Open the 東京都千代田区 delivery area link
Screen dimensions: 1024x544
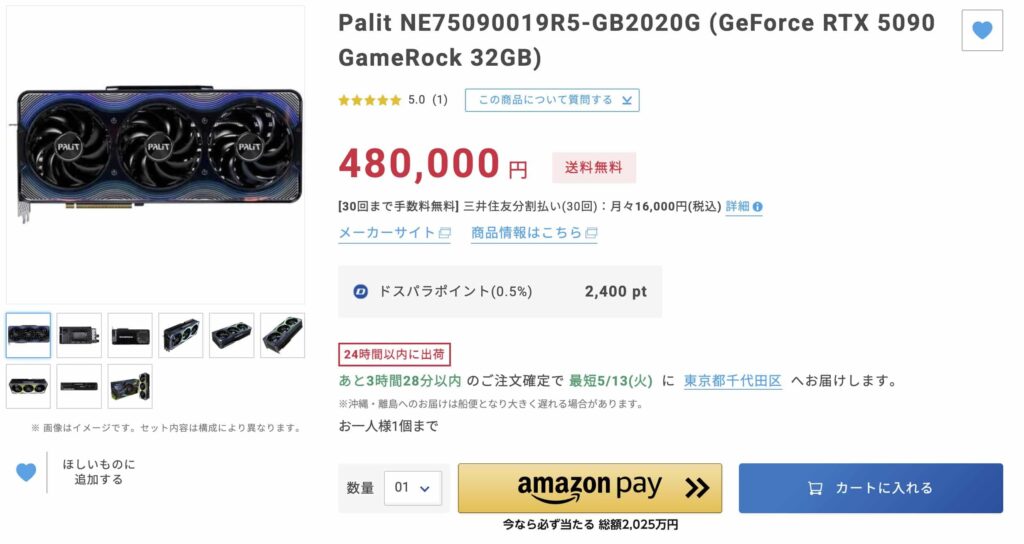[x=733, y=381]
